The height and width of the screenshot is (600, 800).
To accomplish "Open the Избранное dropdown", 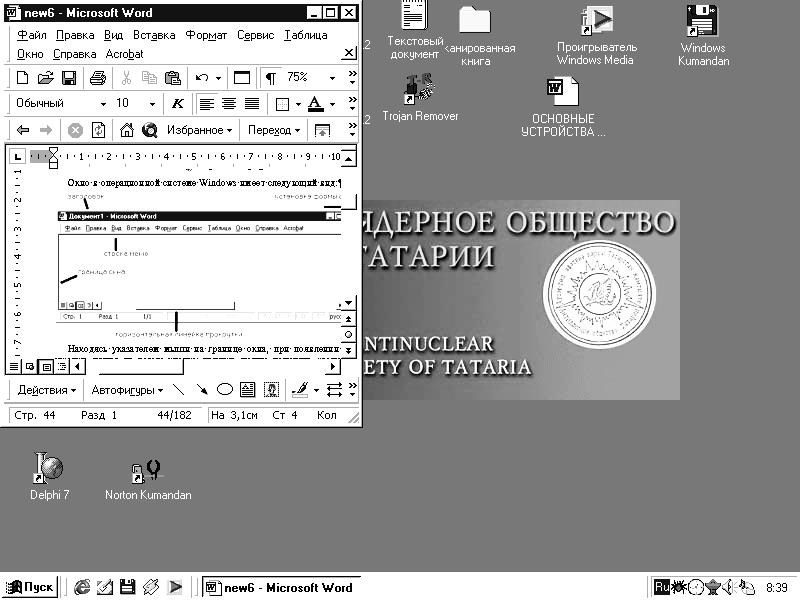I will (199, 130).
